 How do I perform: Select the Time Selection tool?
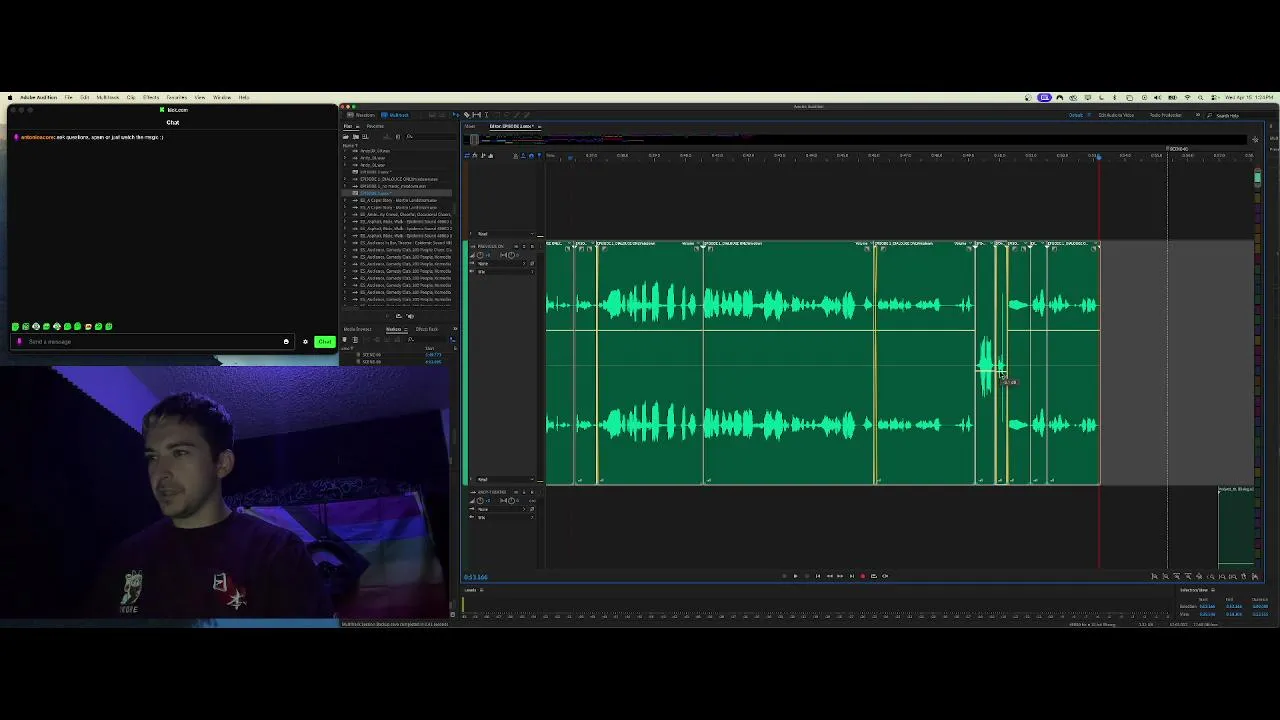[486, 115]
